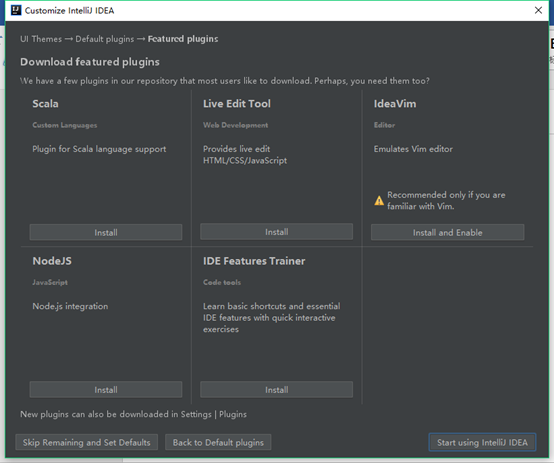Click 'Node.js integration' description

tap(70, 306)
